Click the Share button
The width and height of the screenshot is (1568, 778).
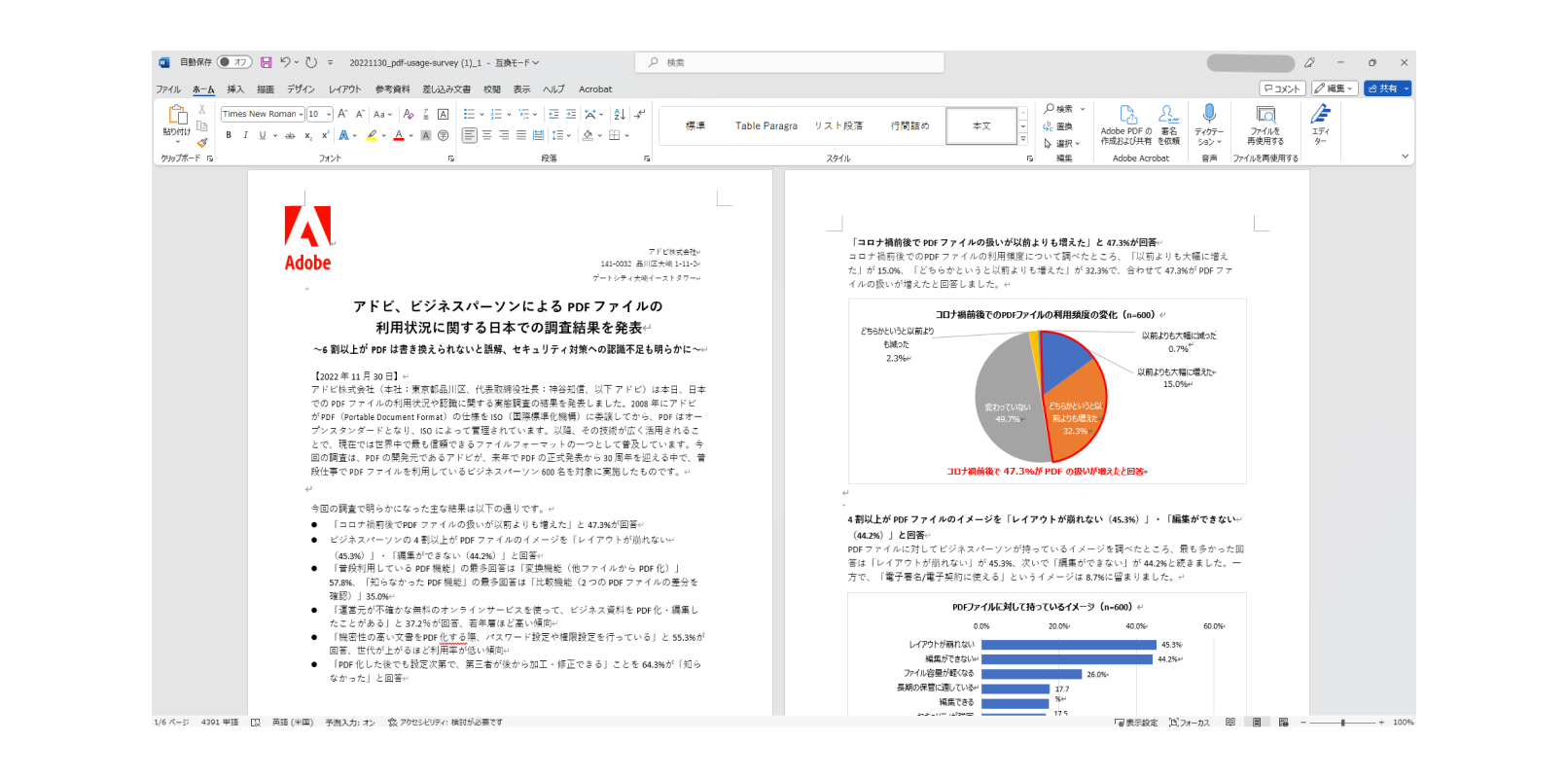tap(1382, 88)
